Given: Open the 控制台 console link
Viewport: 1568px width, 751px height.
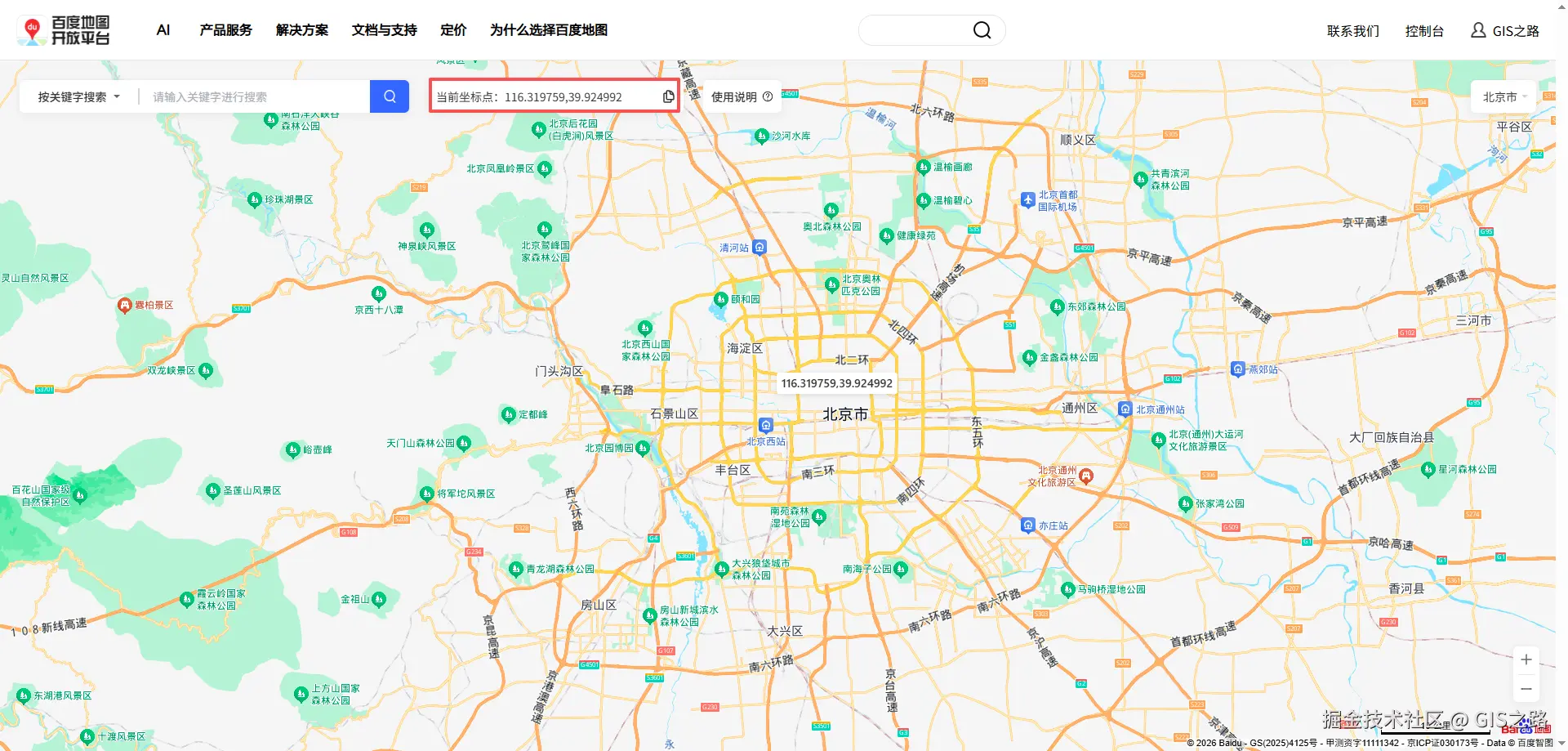Looking at the screenshot, I should point(1424,31).
